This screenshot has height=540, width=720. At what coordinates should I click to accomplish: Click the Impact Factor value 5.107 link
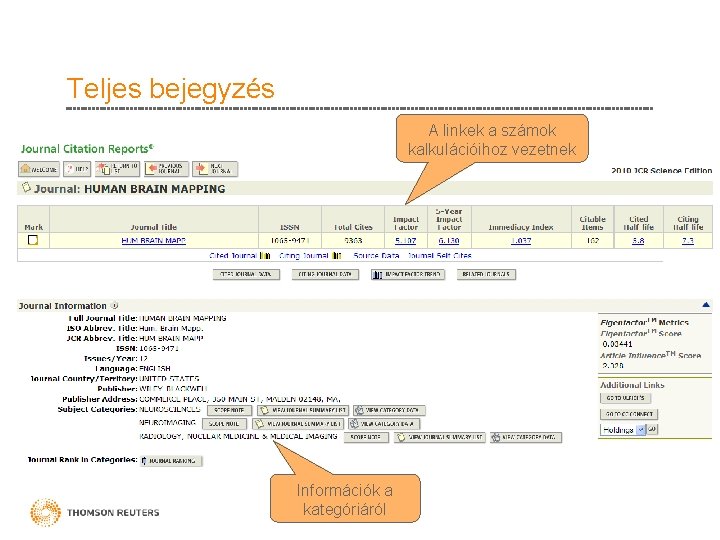tap(405, 241)
